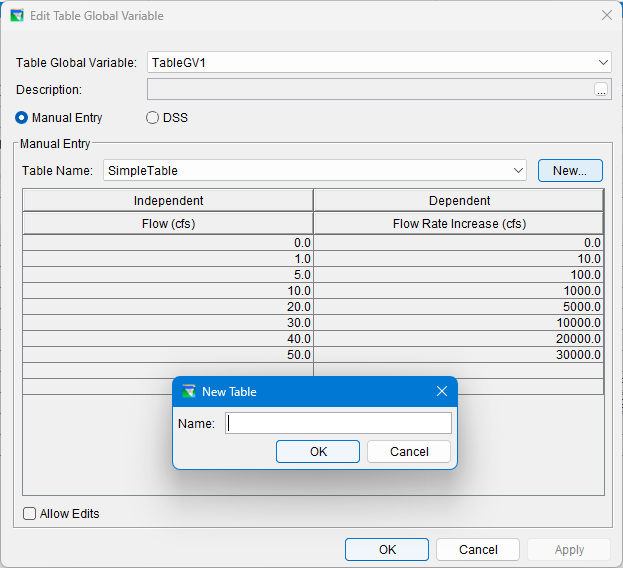Select the DSS radio button
This screenshot has width=623, height=568.
click(x=153, y=118)
